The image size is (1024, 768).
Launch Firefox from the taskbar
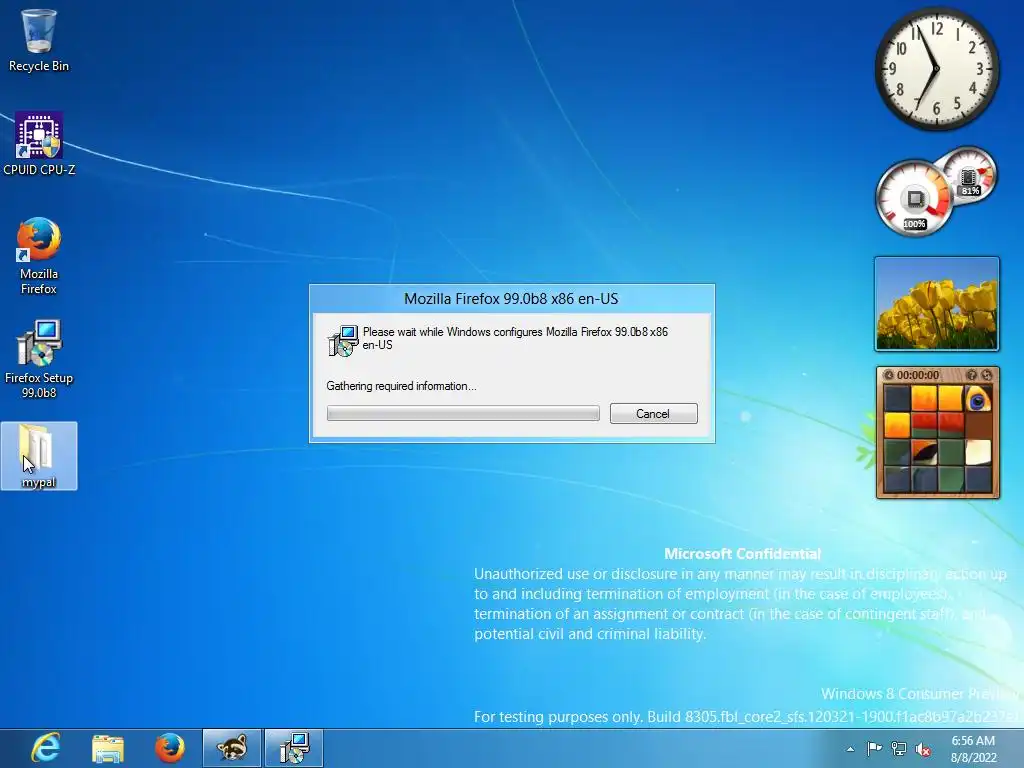[170, 748]
